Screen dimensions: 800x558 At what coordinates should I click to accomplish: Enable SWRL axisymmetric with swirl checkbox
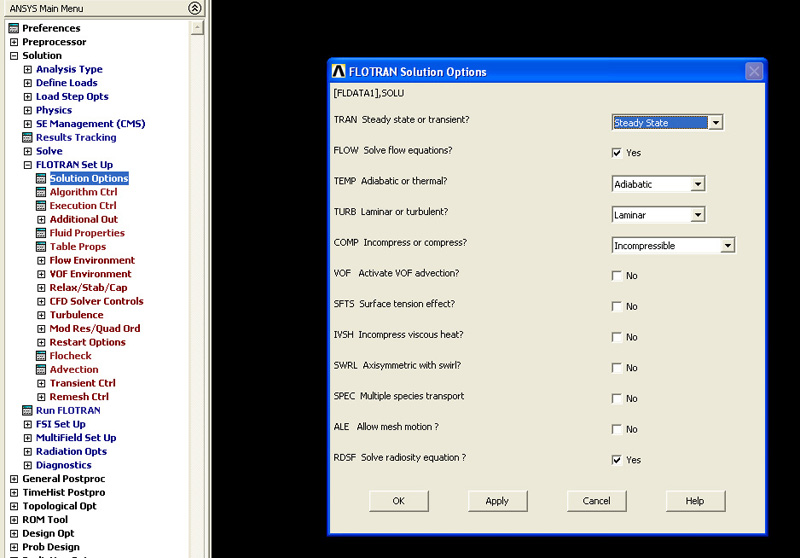[x=616, y=368]
